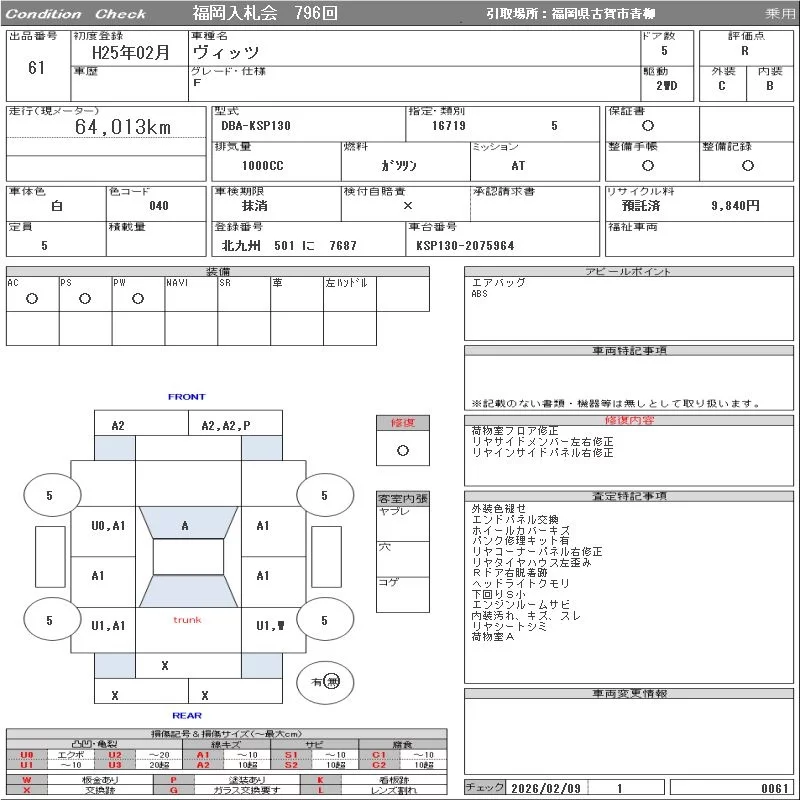Click the 64,013km mileage field
Screen dimensions: 800x800
click(123, 127)
